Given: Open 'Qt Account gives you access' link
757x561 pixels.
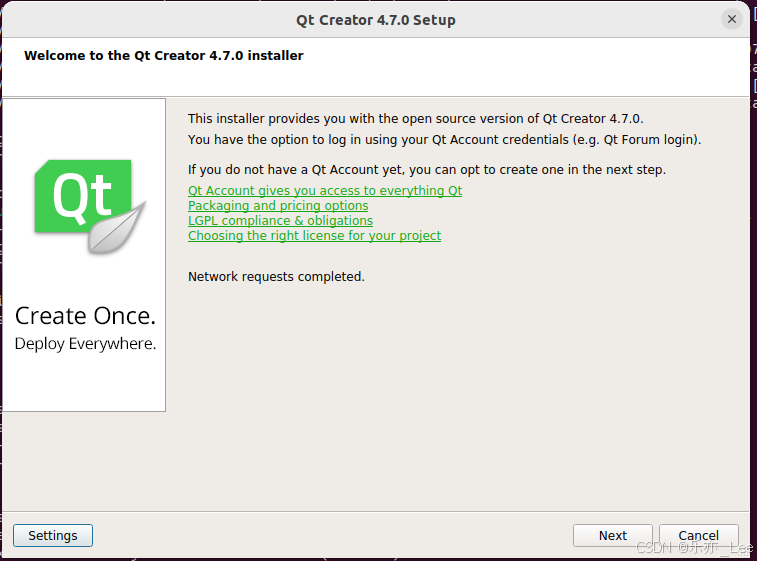Looking at the screenshot, I should pos(325,191).
